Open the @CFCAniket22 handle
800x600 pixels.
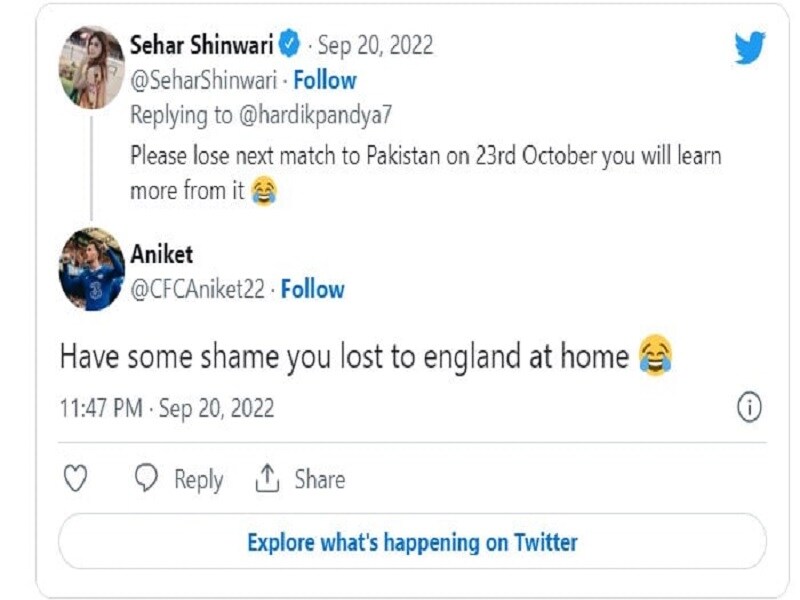197,289
